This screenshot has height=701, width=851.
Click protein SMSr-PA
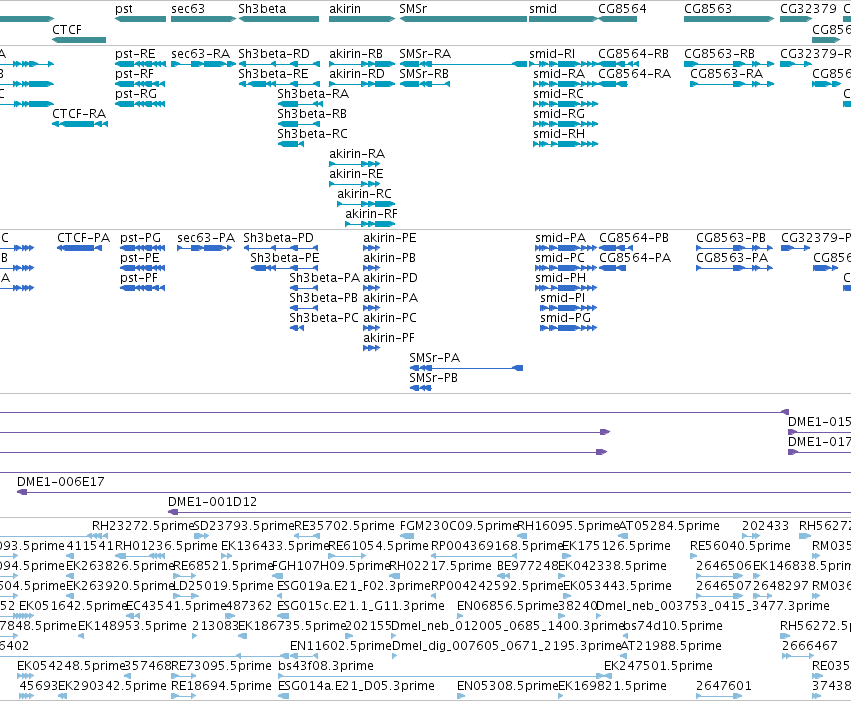466,368
